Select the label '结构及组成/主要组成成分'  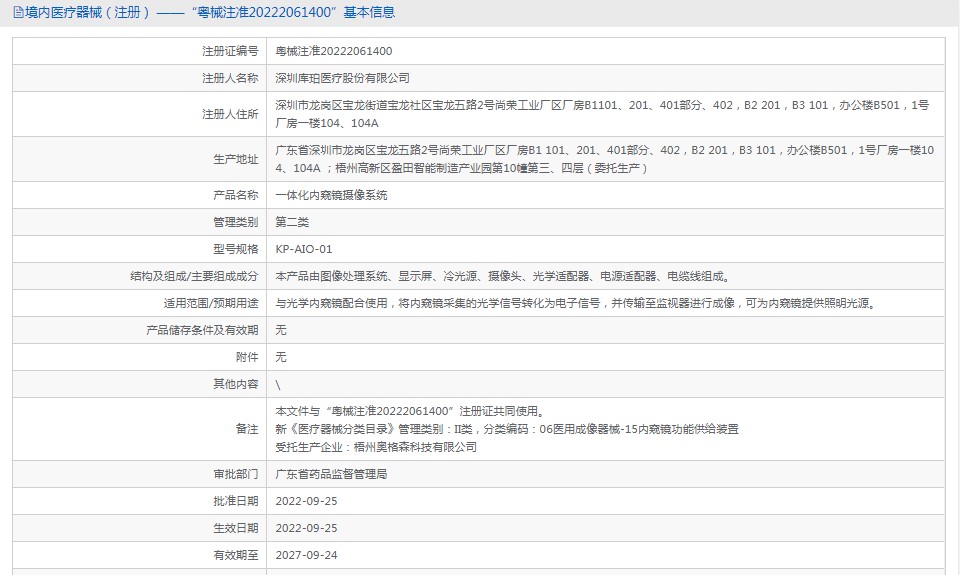pyautogui.click(x=194, y=276)
